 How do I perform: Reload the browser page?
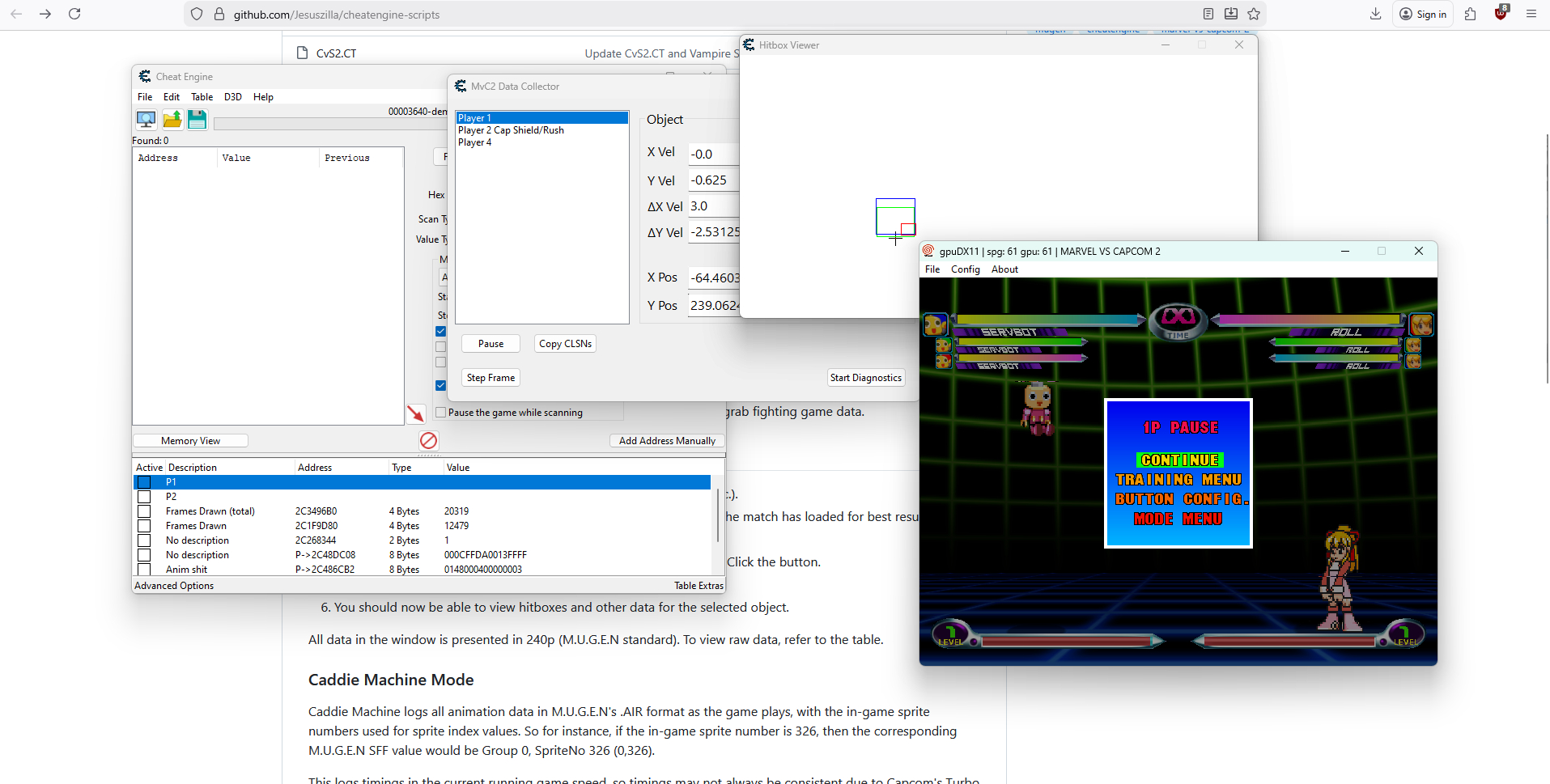point(74,14)
